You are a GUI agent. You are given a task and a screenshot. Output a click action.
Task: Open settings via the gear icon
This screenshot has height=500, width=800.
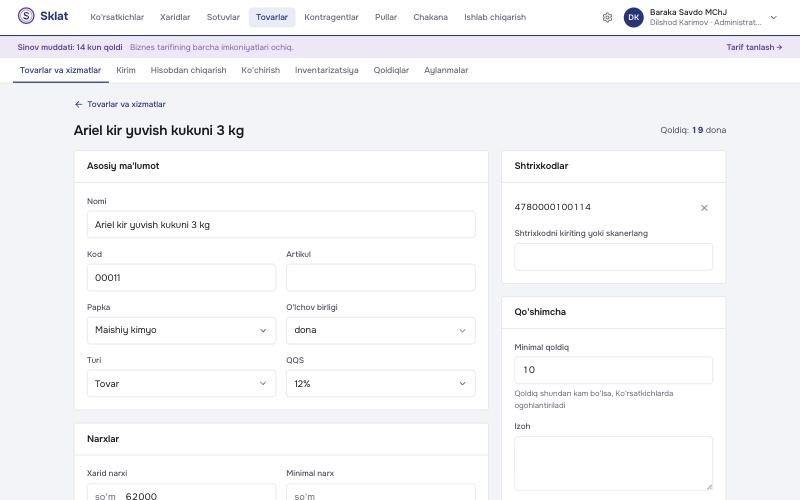point(607,17)
